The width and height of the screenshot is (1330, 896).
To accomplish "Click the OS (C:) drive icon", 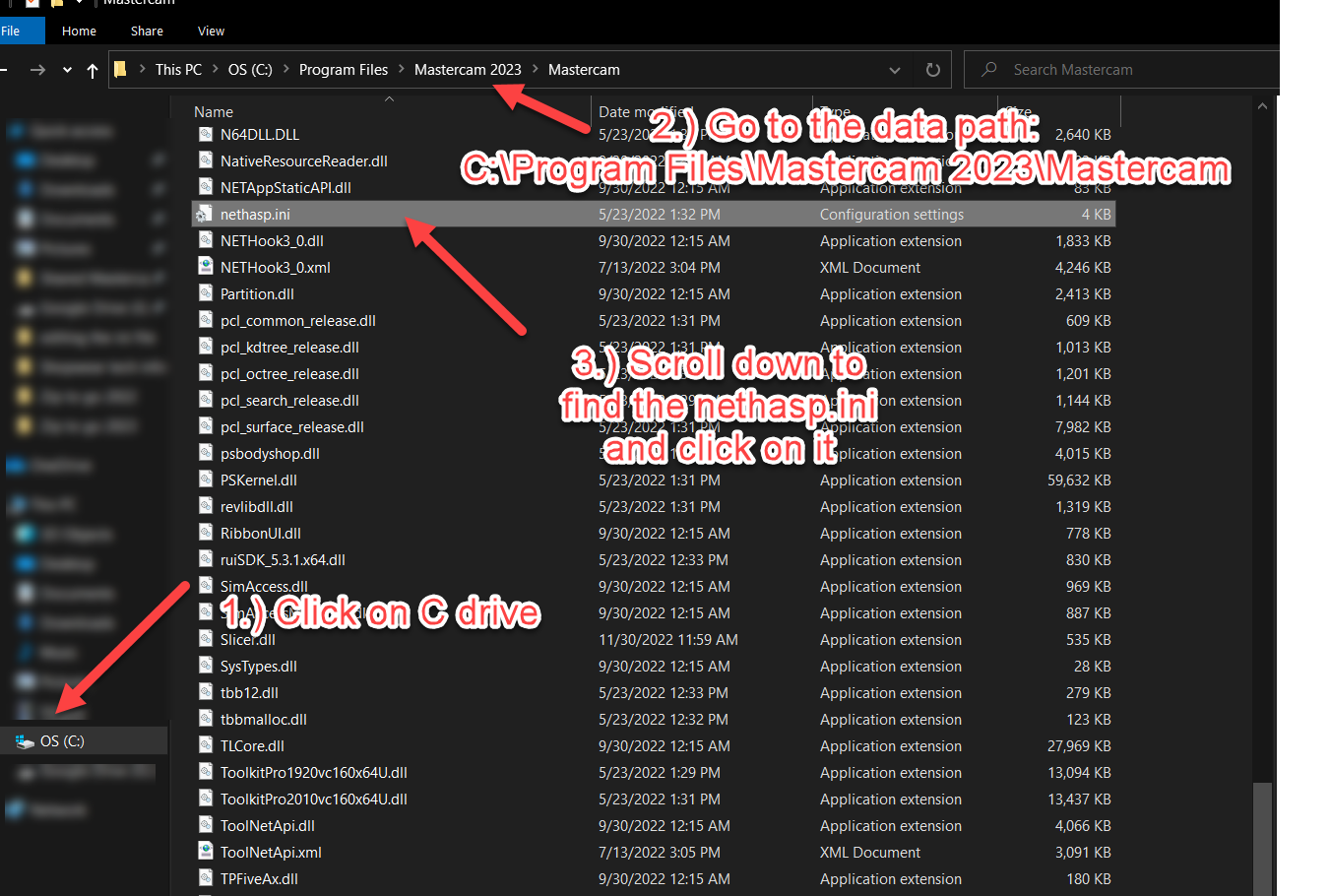I will coord(25,741).
